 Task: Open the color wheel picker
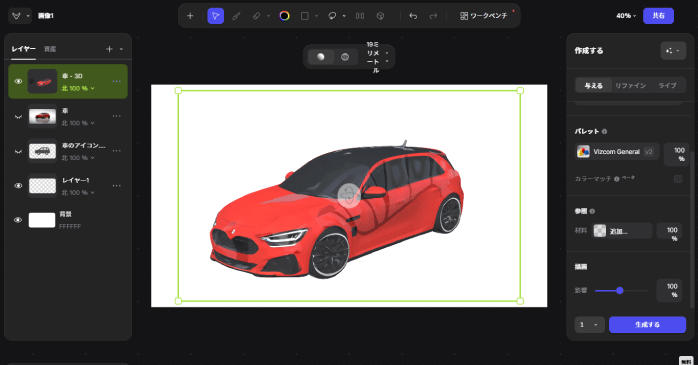click(x=284, y=16)
